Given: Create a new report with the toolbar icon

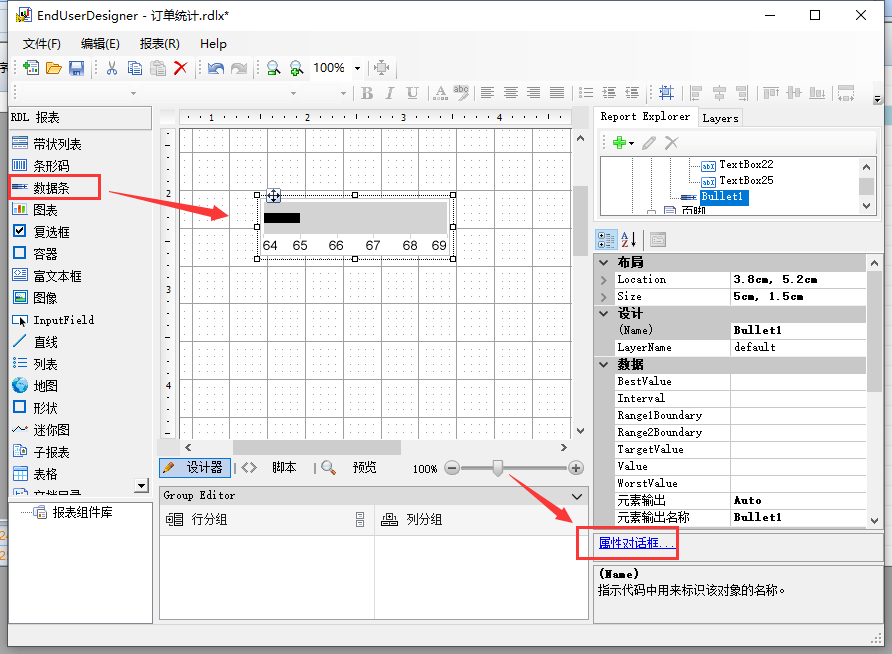Looking at the screenshot, I should pyautogui.click(x=31, y=68).
